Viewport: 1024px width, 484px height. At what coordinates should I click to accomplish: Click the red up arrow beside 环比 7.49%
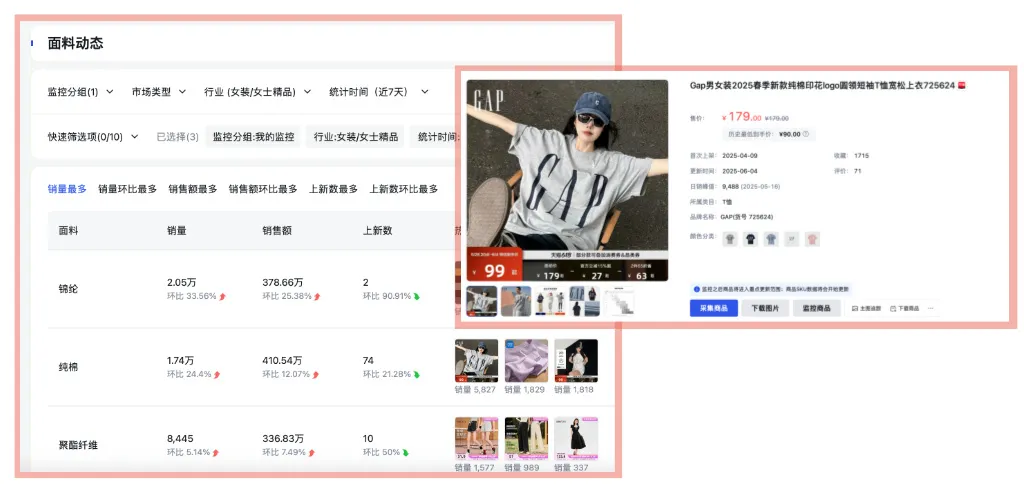tap(312, 452)
